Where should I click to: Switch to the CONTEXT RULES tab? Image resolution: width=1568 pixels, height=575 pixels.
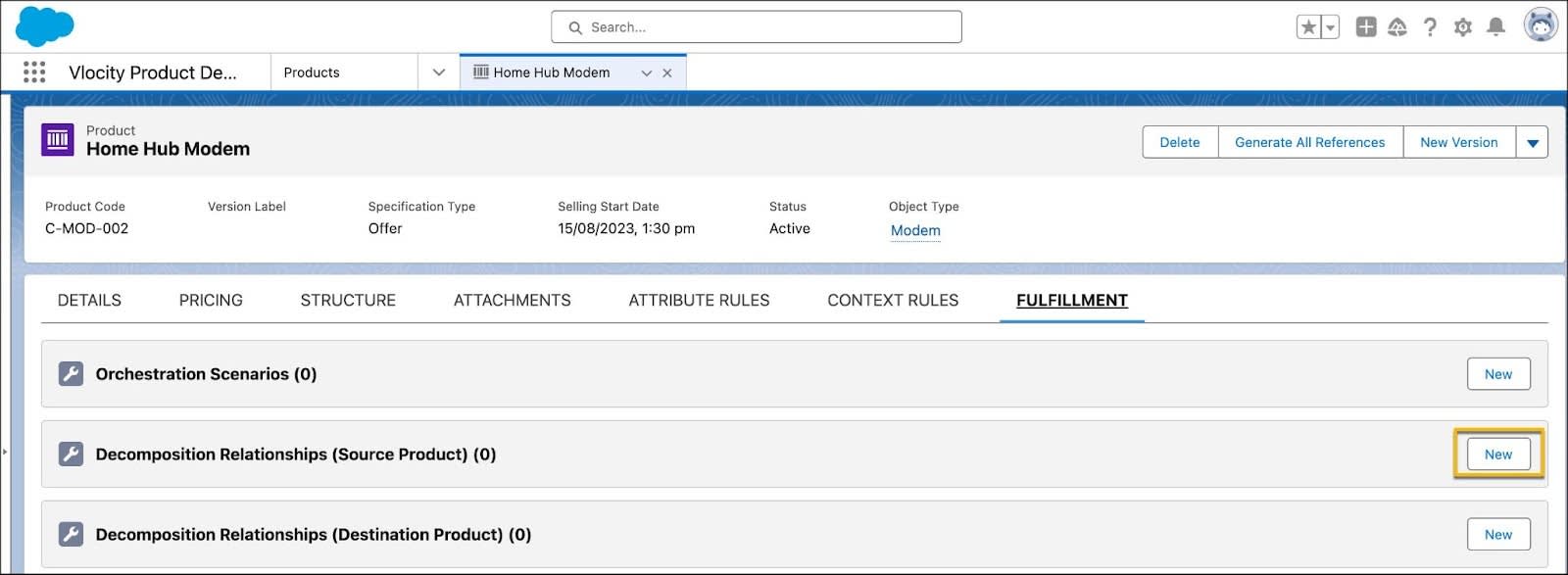point(893,300)
